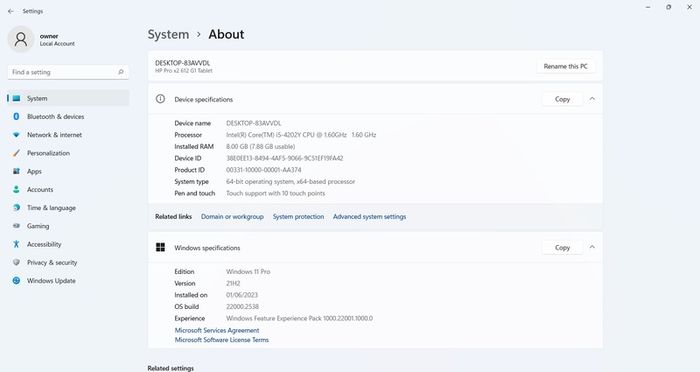
Task: Go to Accessibility settings
Action: click(x=68, y=244)
